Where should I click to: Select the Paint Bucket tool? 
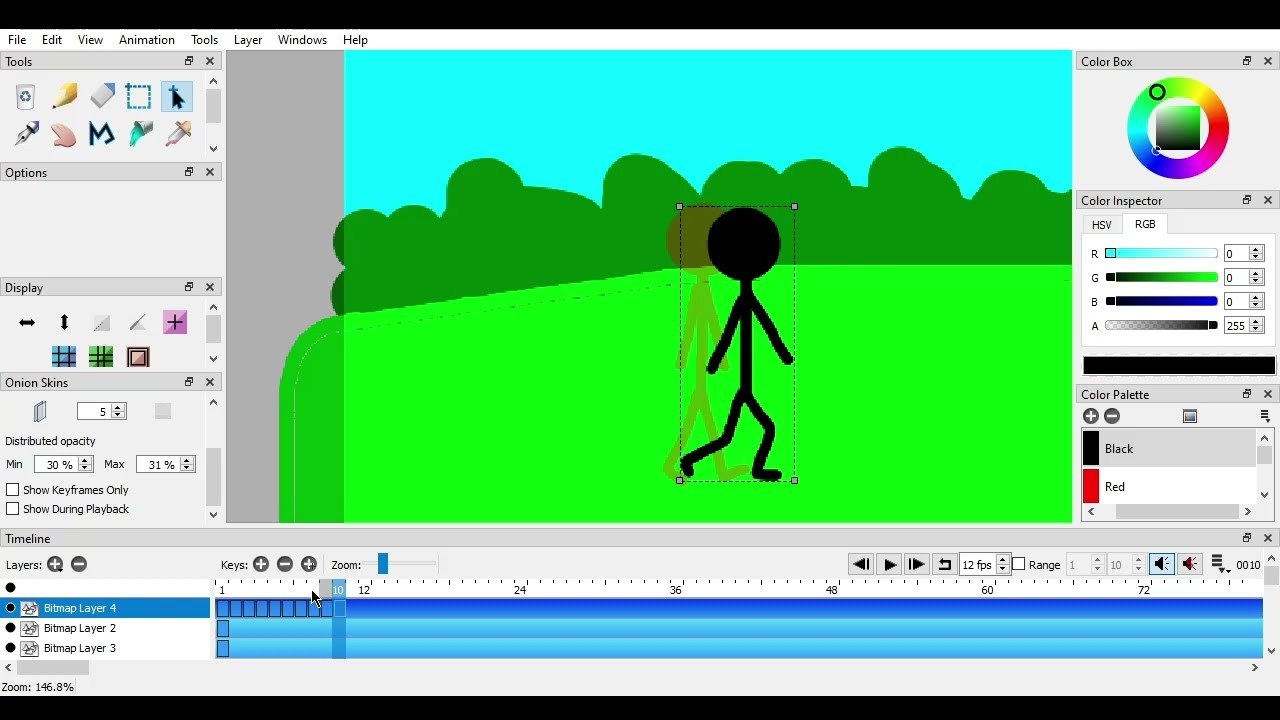(140, 133)
